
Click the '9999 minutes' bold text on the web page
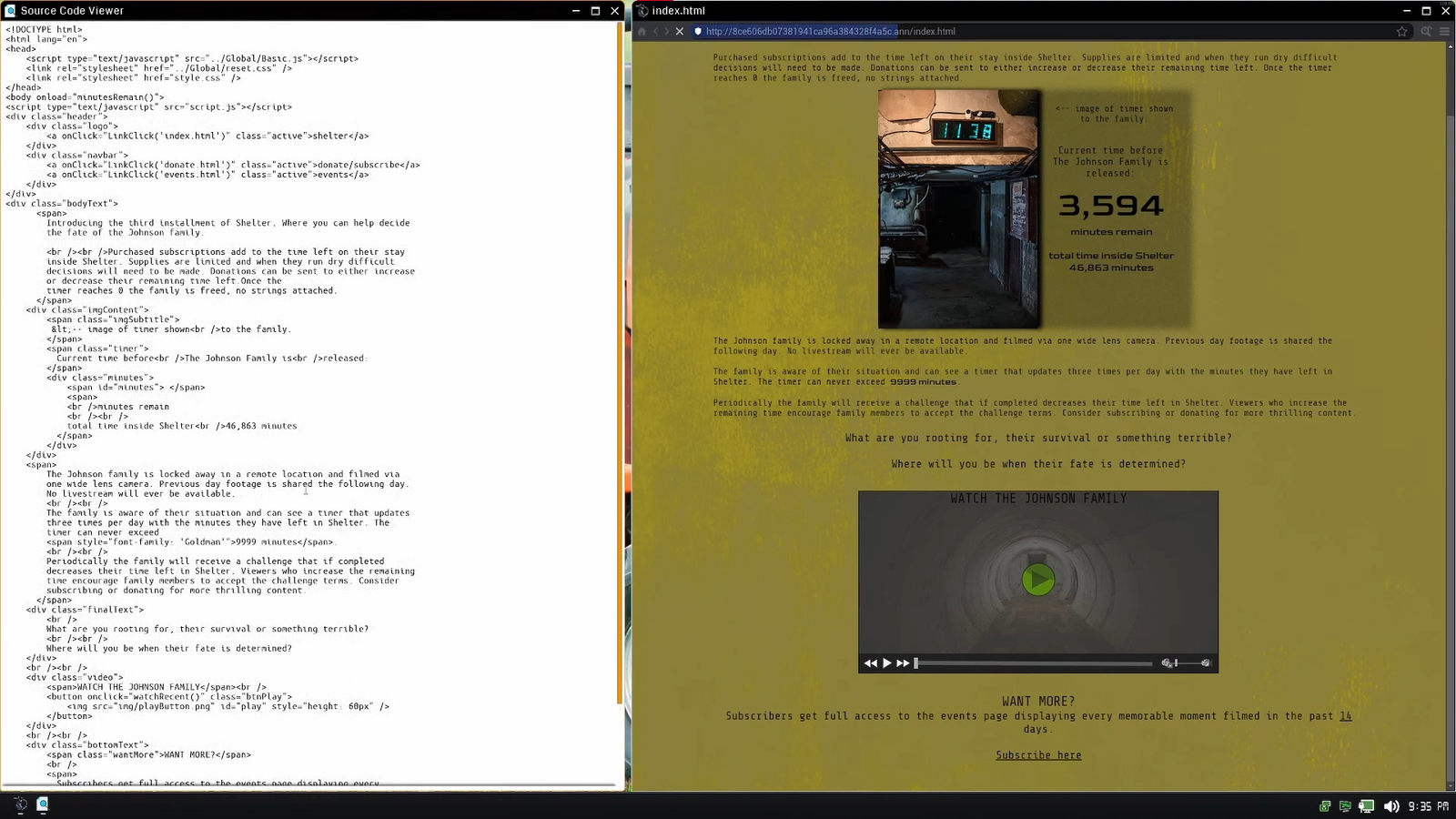click(923, 382)
